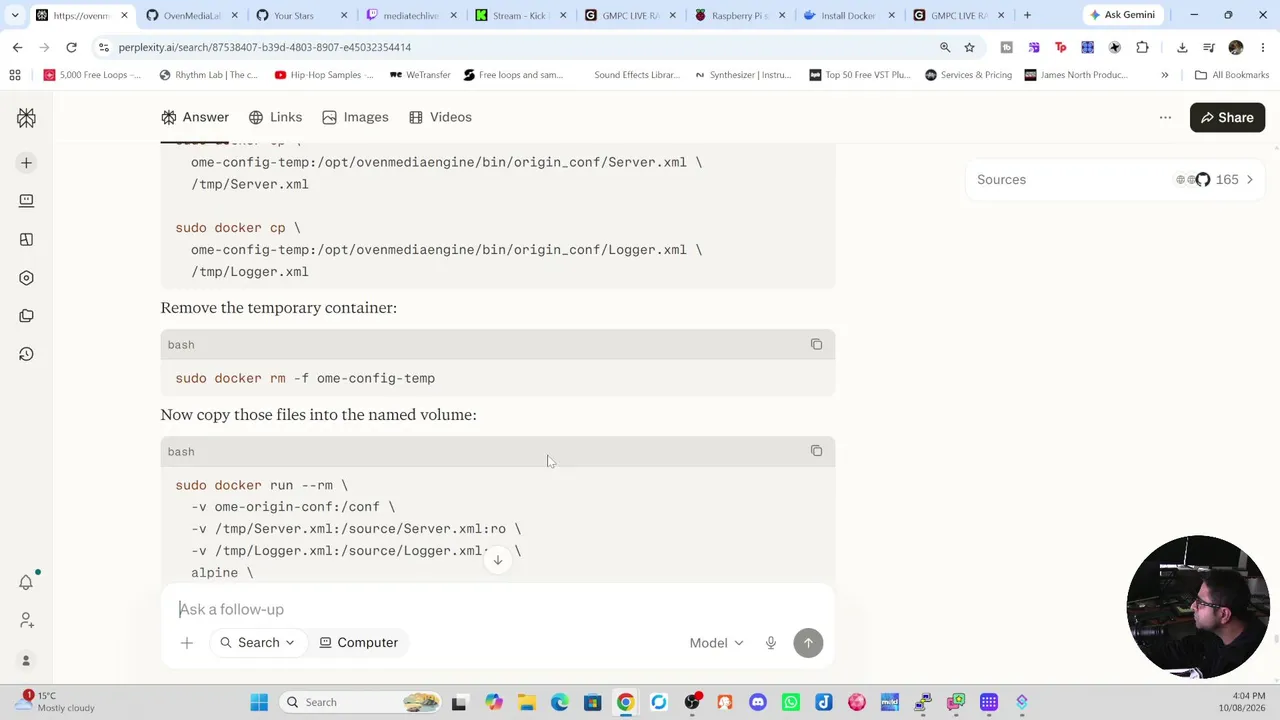
Task: Open Chrome downloads icon
Action: (x=1182, y=47)
